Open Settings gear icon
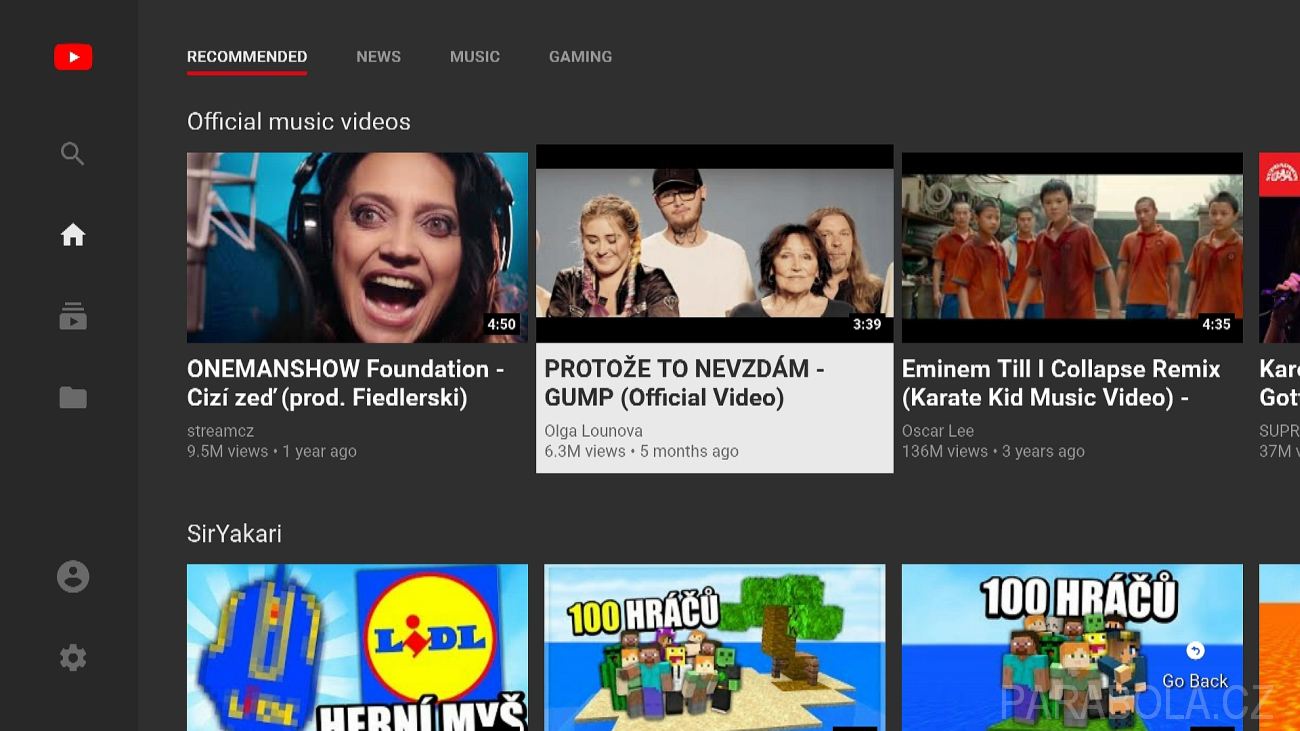Screen dimensions: 1300x731 tap(73, 658)
